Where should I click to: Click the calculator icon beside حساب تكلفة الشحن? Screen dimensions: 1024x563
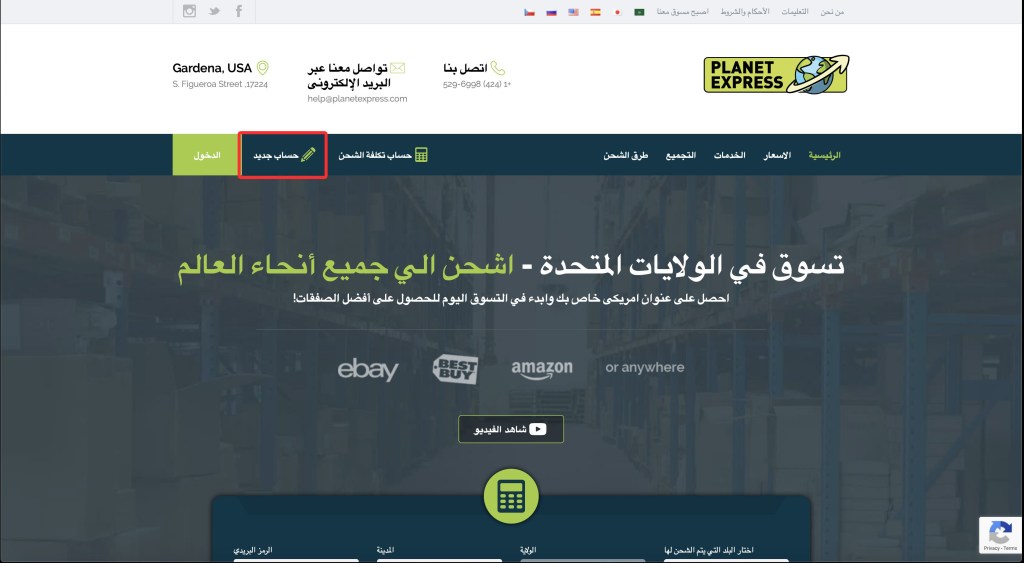(421, 155)
